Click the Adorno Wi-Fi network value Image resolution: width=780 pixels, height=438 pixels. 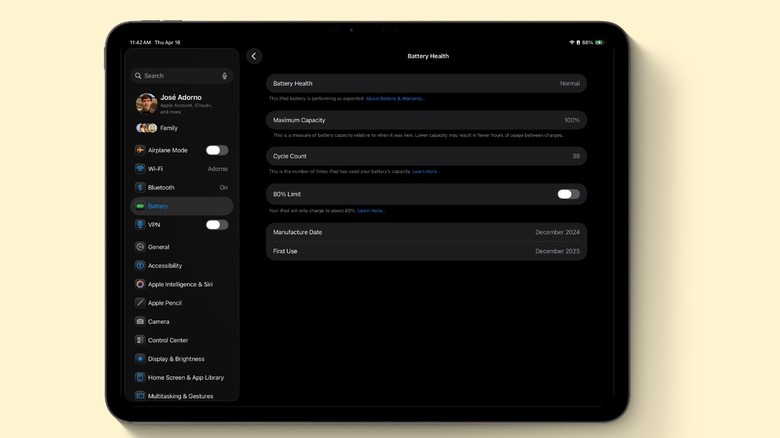[x=217, y=169]
